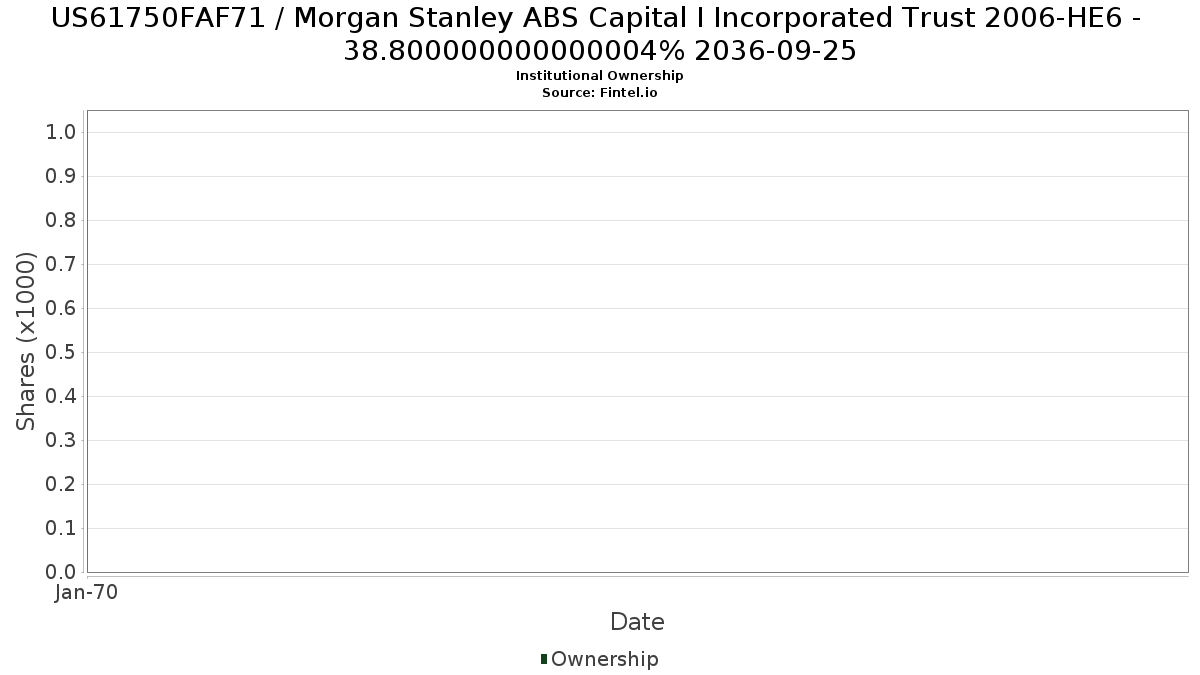The height and width of the screenshot is (675, 1200).
Task: Click the 0.0 y-axis tick label
Action: click(61, 572)
